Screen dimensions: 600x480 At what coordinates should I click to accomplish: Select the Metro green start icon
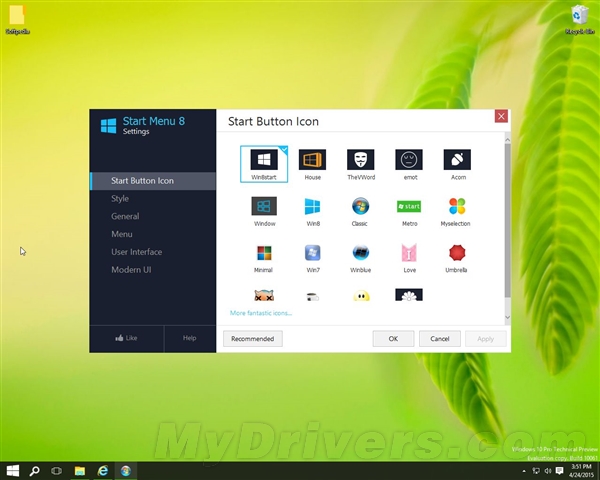[409, 211]
